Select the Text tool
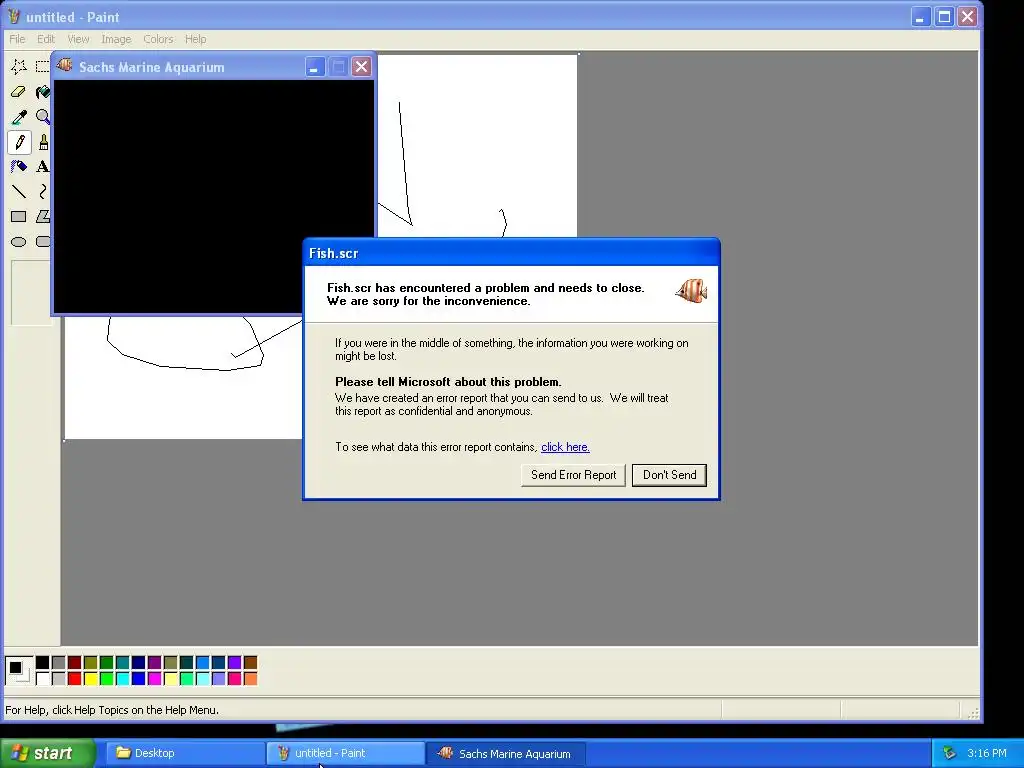Image resolution: width=1024 pixels, height=768 pixels. point(42,167)
